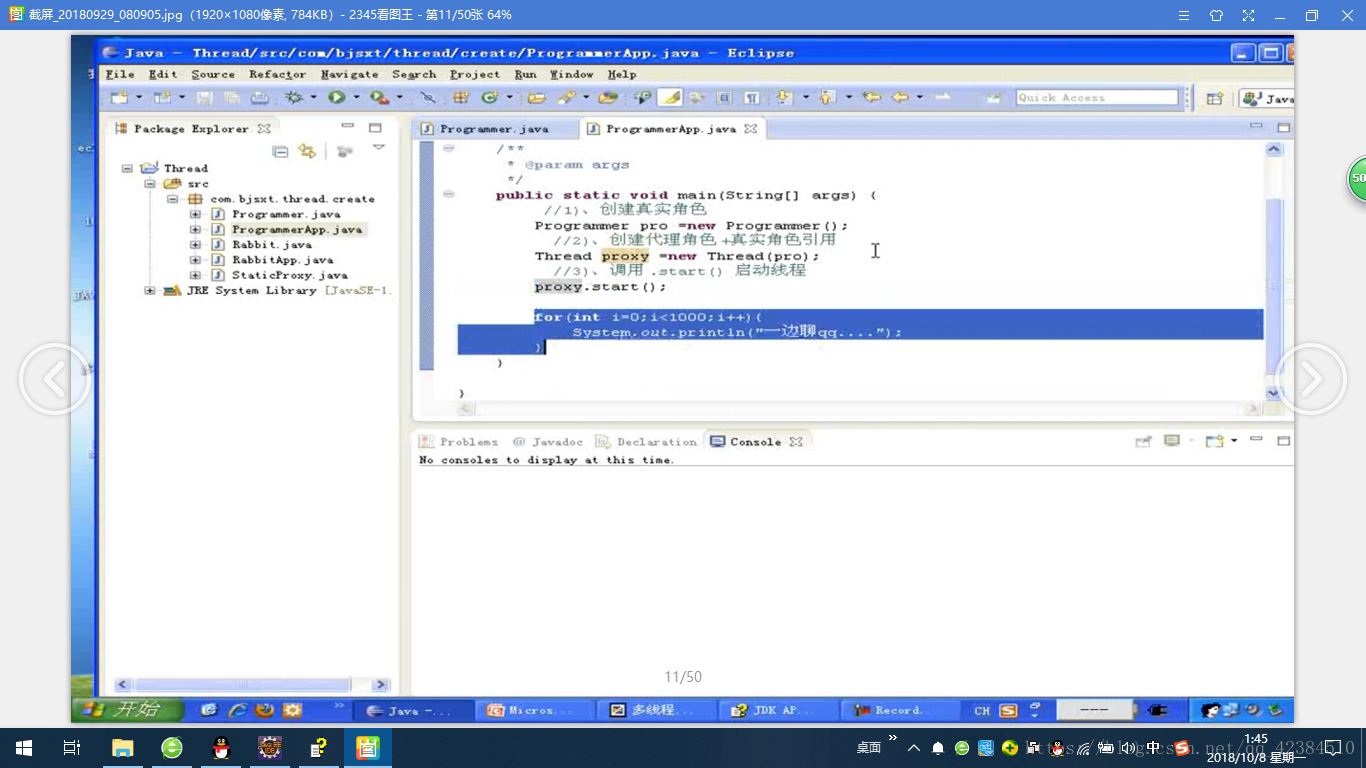Click the Next Annotation toolbar icon
Screen dimensions: 1366x768
(785, 97)
